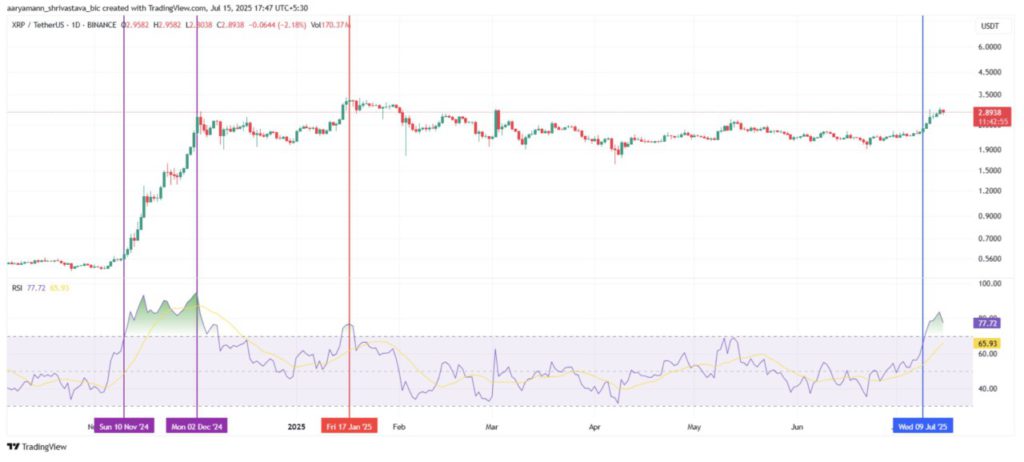This screenshot has height=462, width=1024.
Task: Select the Mon 02 Dec '24 date marker
Action: (x=197, y=426)
